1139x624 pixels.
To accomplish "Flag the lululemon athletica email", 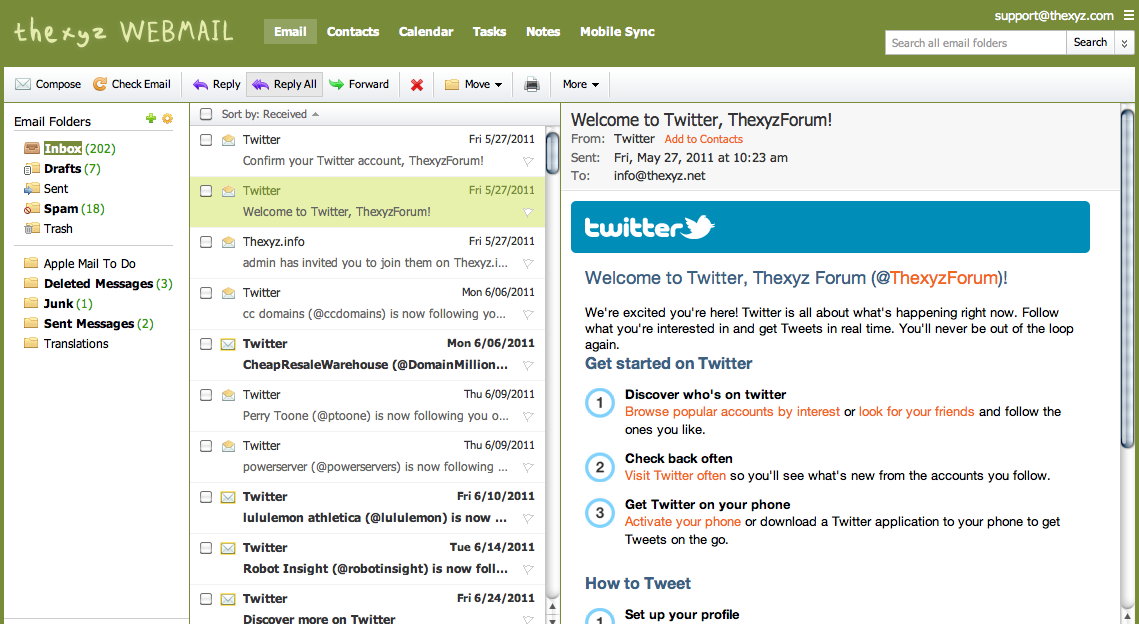I will tap(528, 519).
